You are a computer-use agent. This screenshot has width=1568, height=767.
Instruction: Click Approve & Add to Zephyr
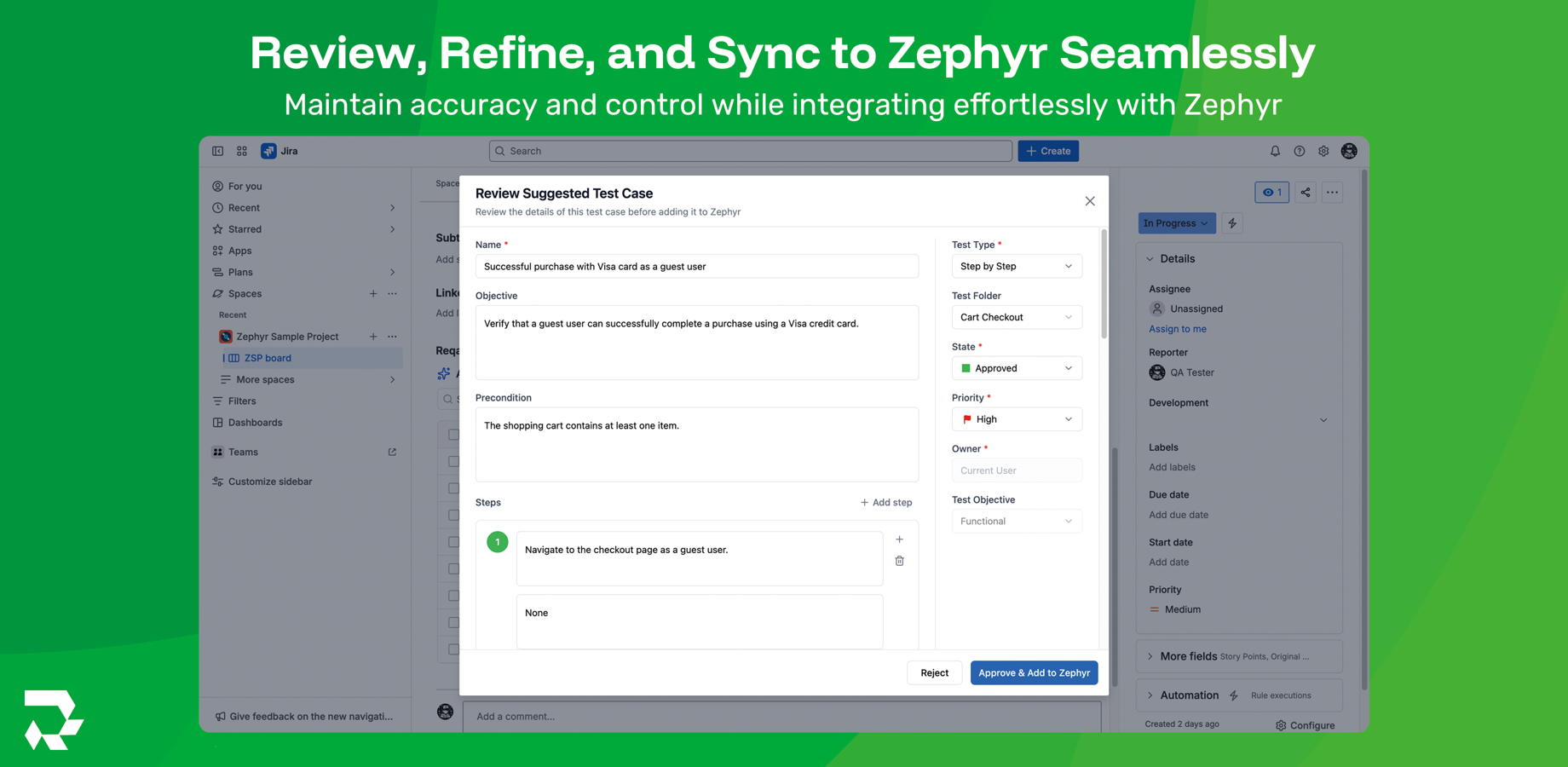click(x=1034, y=672)
